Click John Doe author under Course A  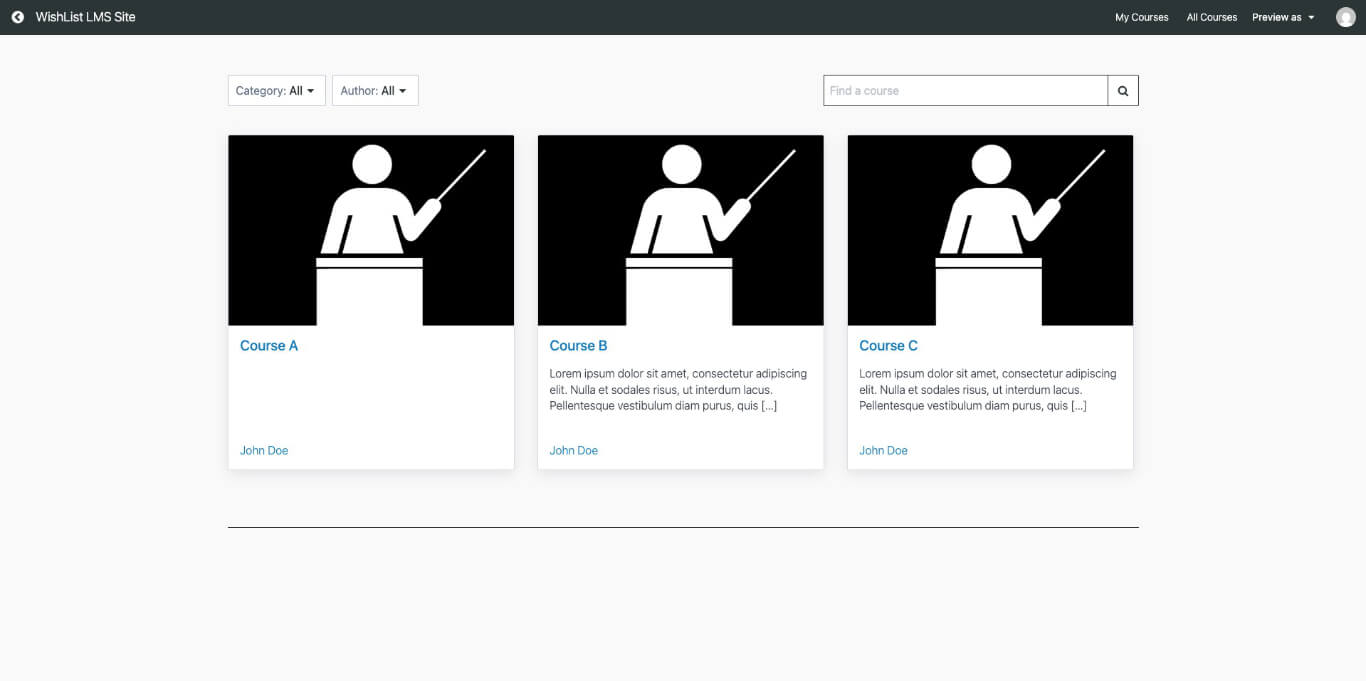264,451
